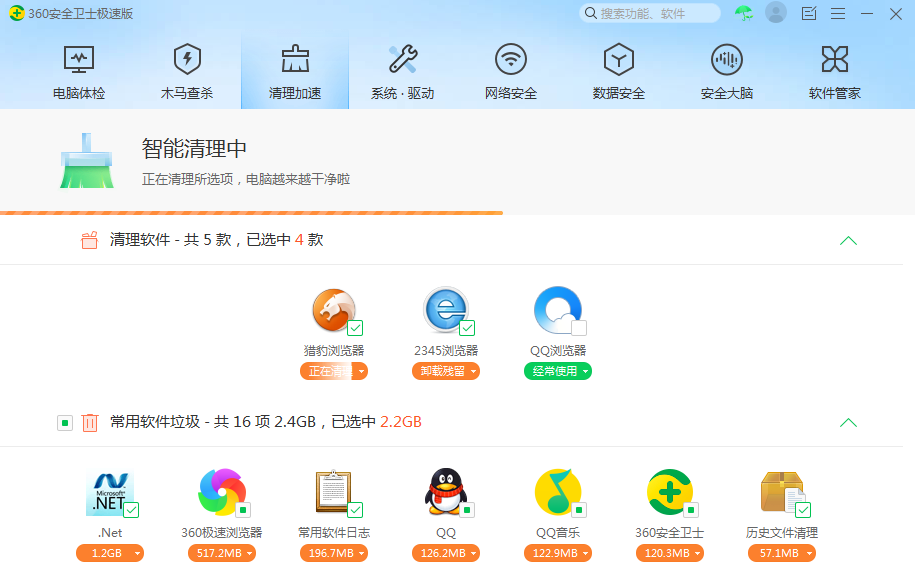Click the 猎豹浏览器 name label
Image resolution: width=915 pixels, height=575 pixels.
(x=334, y=350)
